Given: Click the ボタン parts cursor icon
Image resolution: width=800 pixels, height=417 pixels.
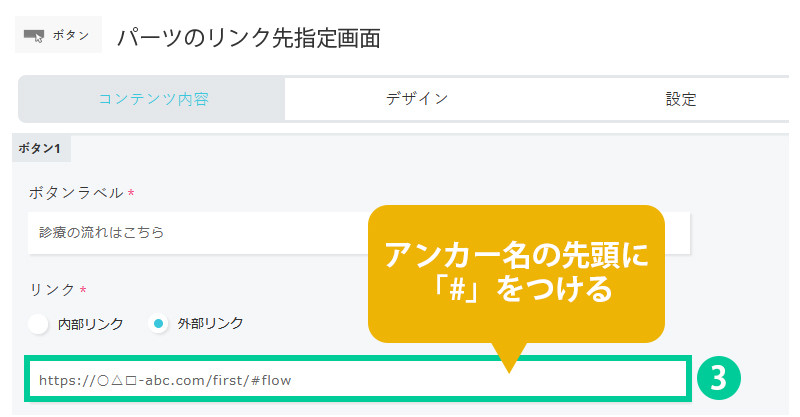Looking at the screenshot, I should pos(35,35).
